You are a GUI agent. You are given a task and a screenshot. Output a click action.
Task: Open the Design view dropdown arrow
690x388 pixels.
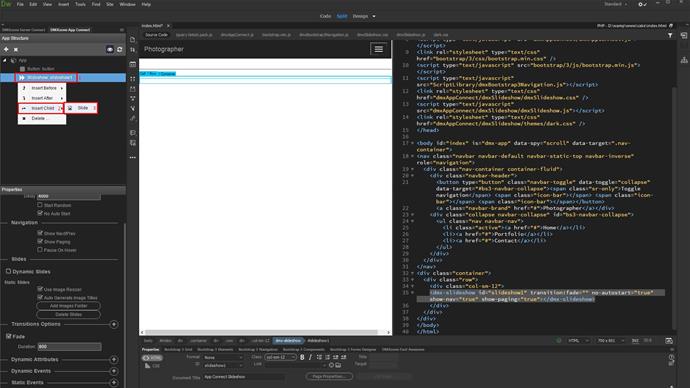pyautogui.click(x=374, y=16)
